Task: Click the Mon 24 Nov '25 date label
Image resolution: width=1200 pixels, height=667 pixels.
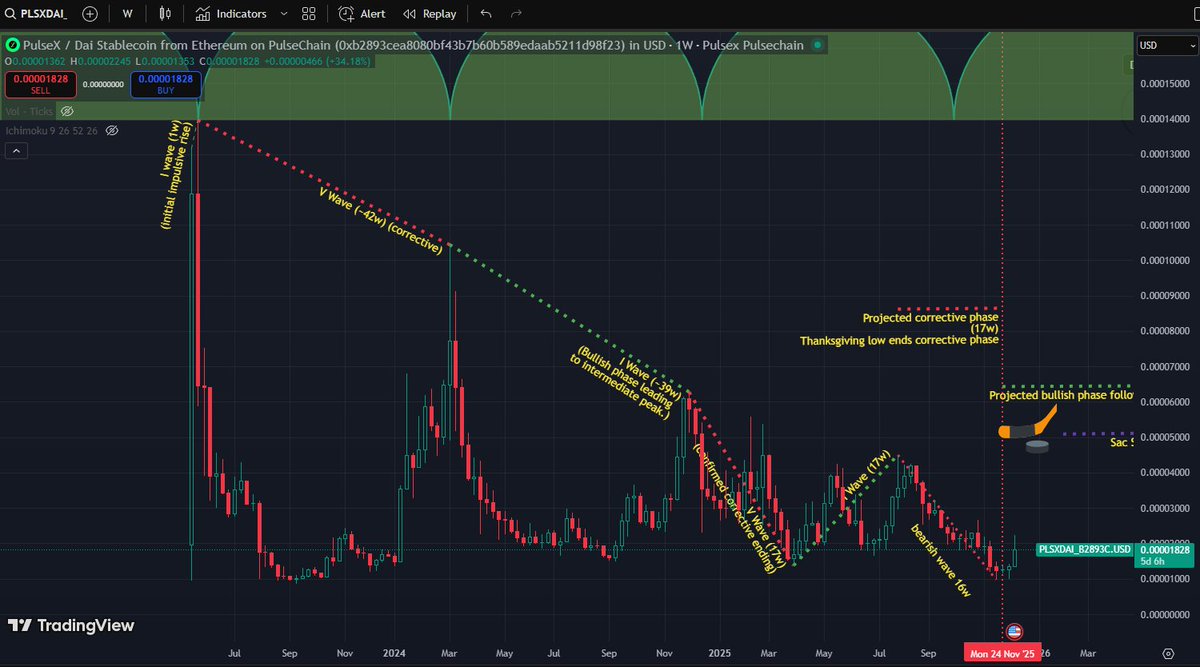Action: pos(1002,653)
